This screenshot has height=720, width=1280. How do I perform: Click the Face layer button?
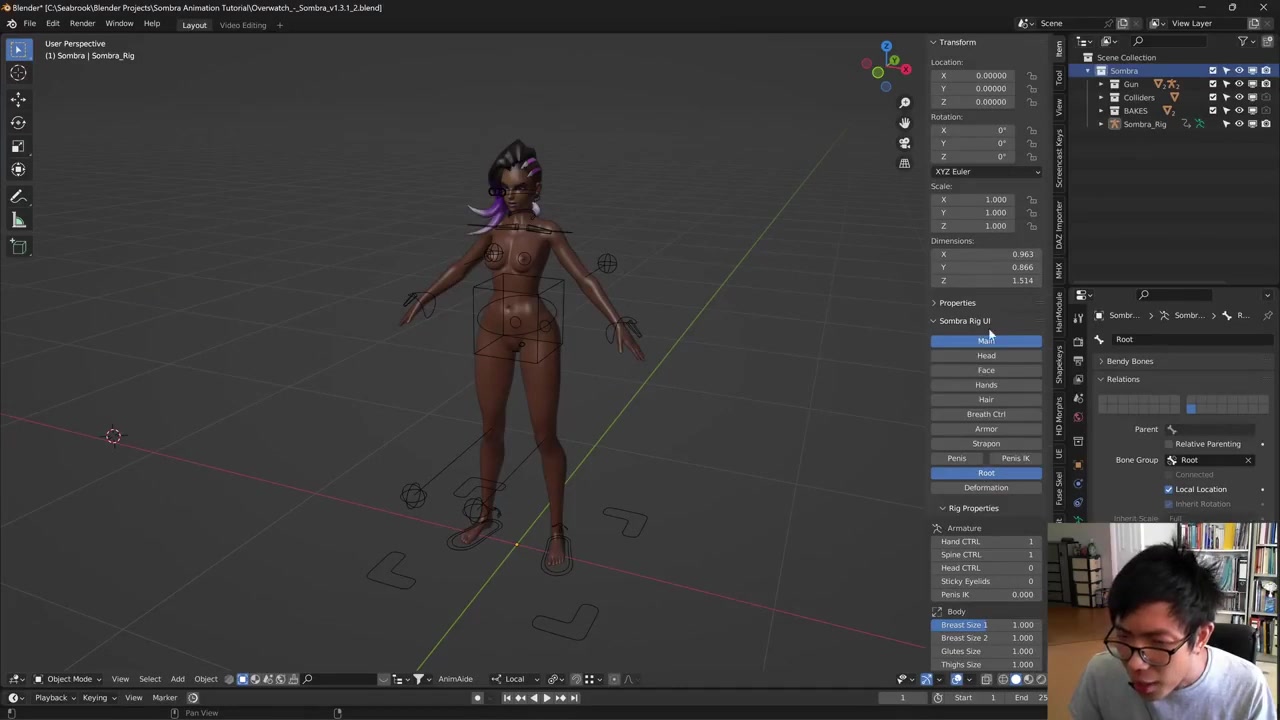coord(986,370)
